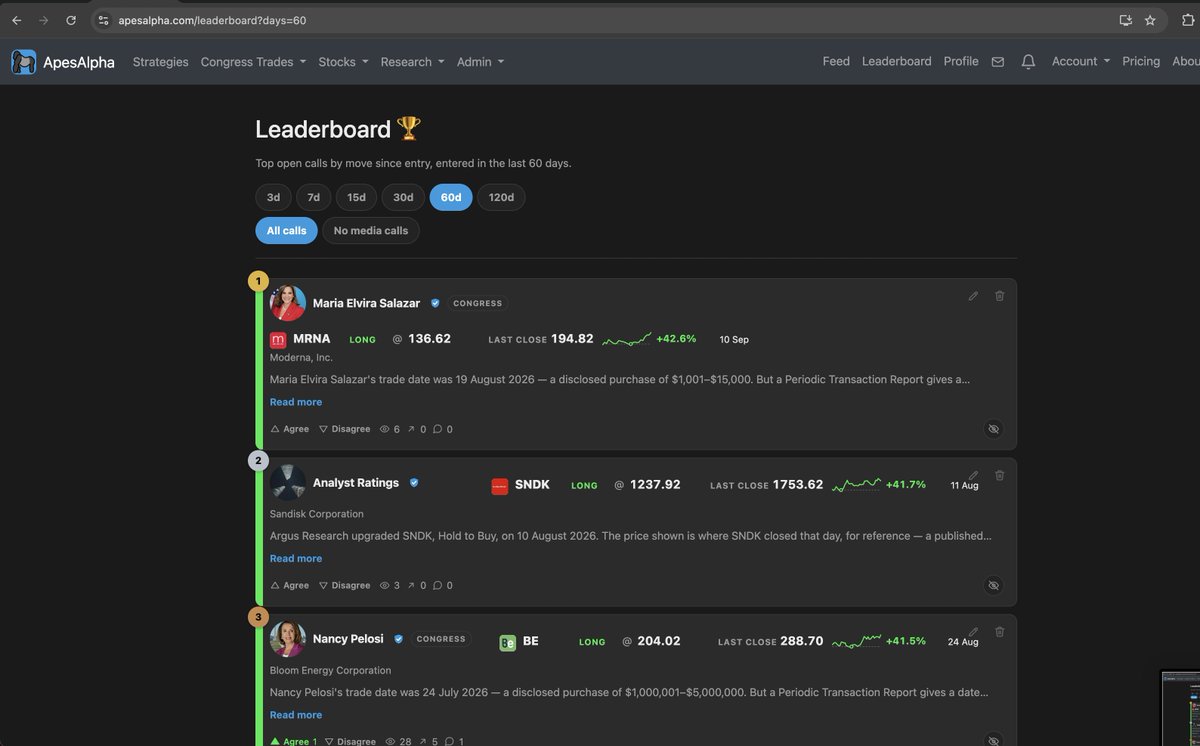Expand SNDK description with Read more

pyautogui.click(x=296, y=559)
